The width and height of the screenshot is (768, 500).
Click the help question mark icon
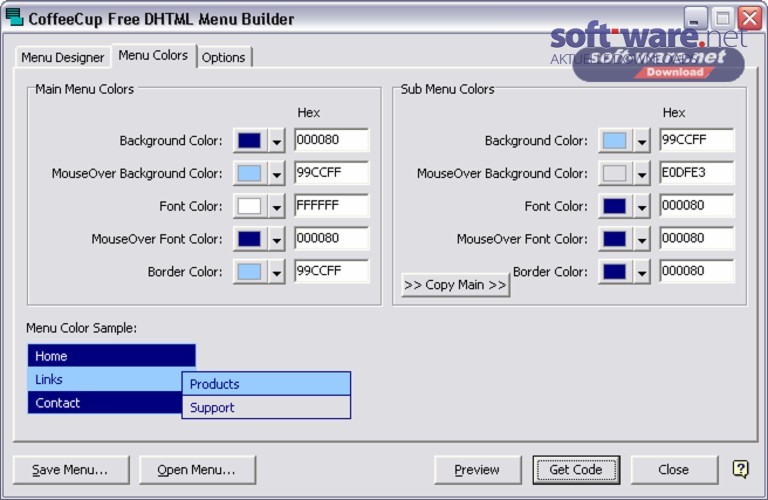tap(740, 469)
